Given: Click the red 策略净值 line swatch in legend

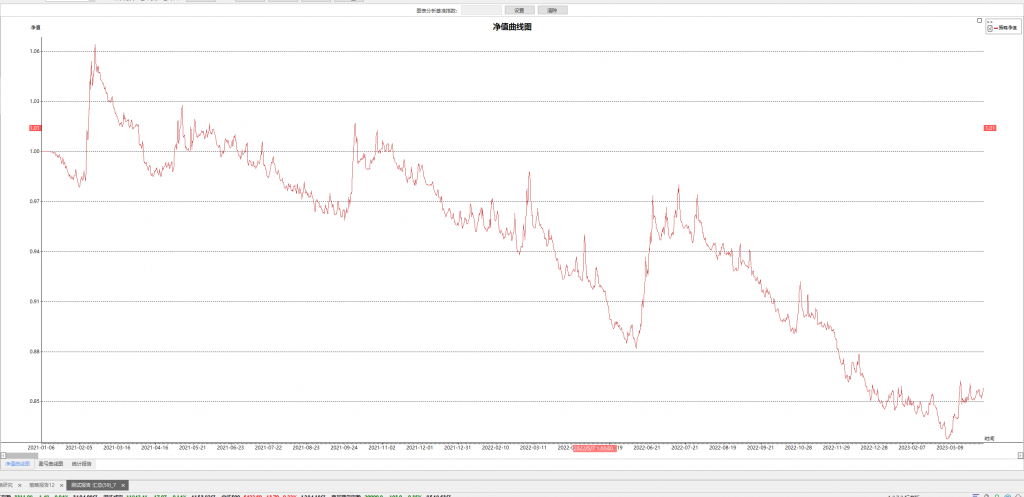Looking at the screenshot, I should 996,28.
